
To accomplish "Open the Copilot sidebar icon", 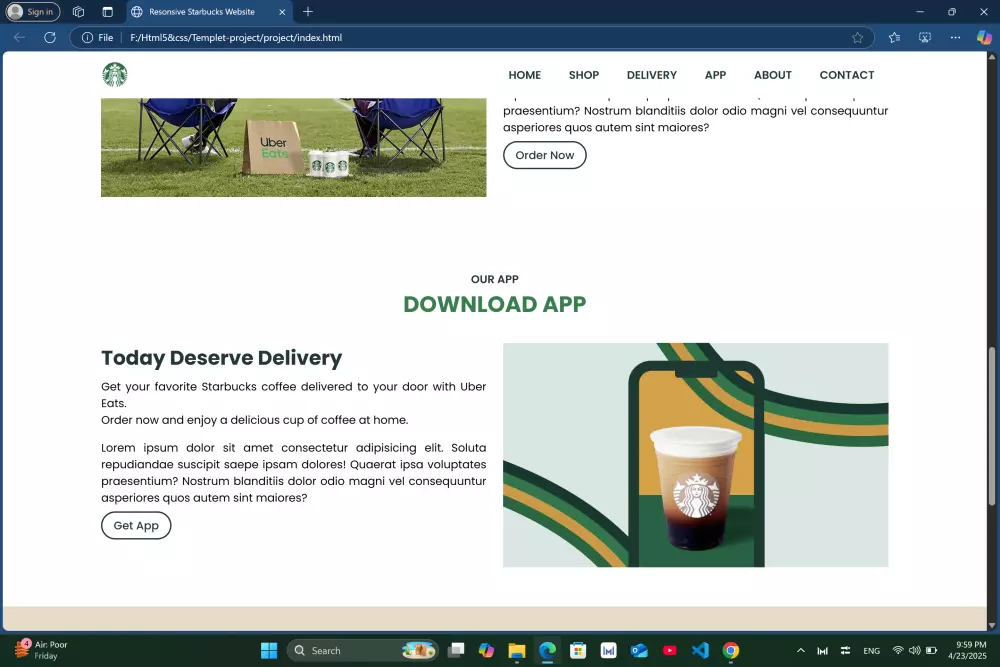I will tap(984, 38).
